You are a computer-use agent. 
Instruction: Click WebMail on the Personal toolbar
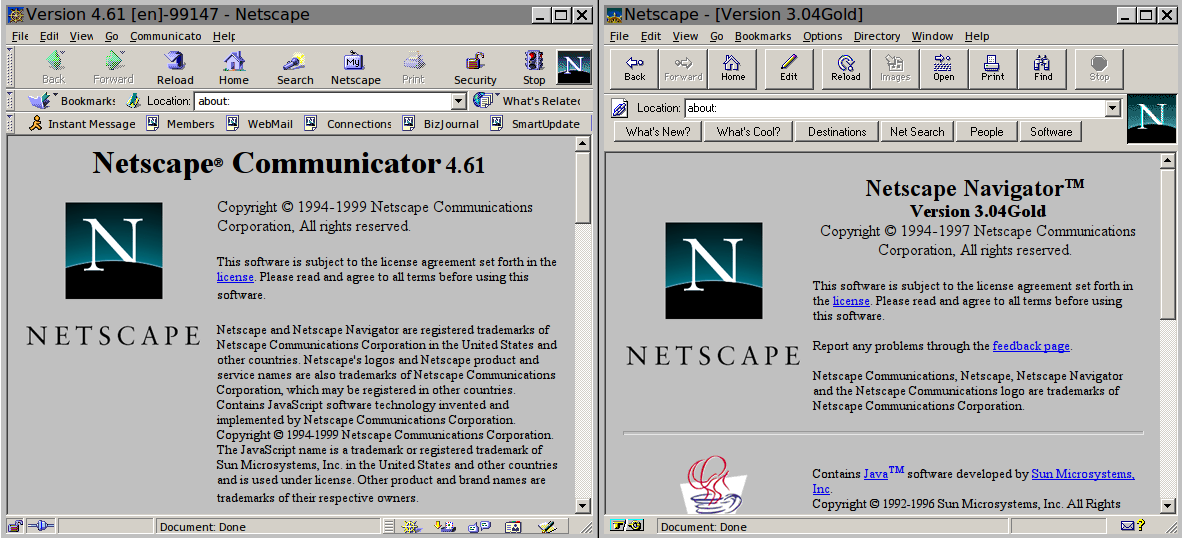click(x=260, y=124)
